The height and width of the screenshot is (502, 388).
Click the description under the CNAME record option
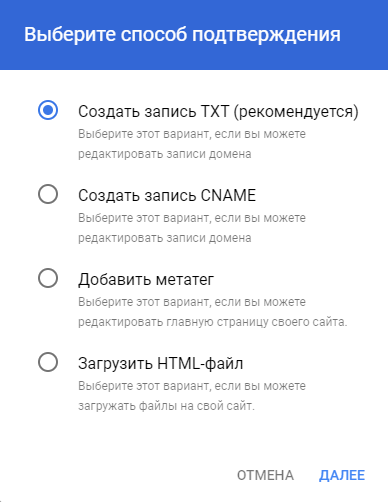(192, 228)
